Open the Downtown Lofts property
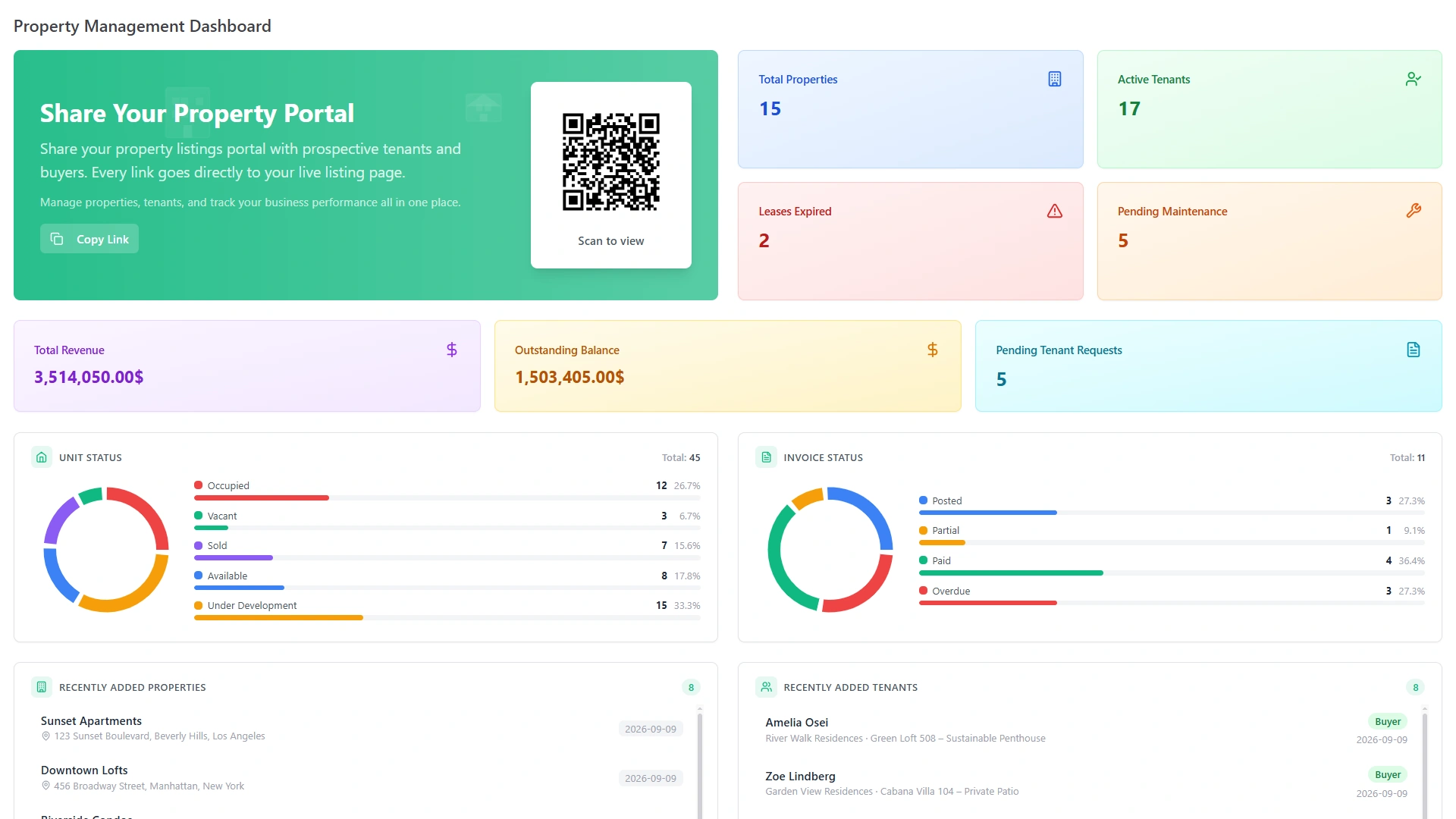This screenshot has height=819, width=1456. 362,778
